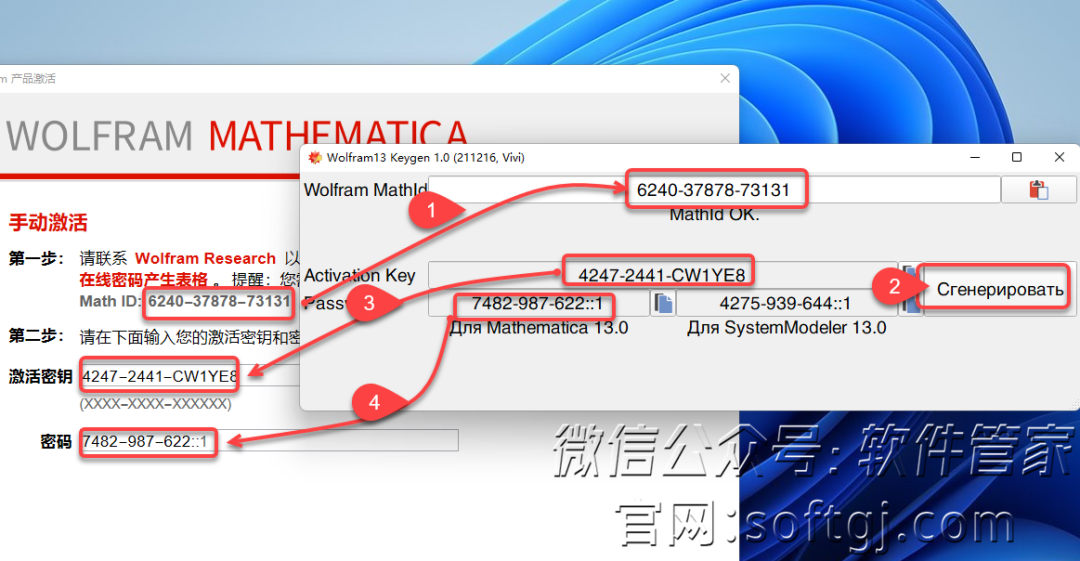Focus the Wolfram MathId input in Keygen
The width and height of the screenshot is (1080, 561).
(714, 190)
